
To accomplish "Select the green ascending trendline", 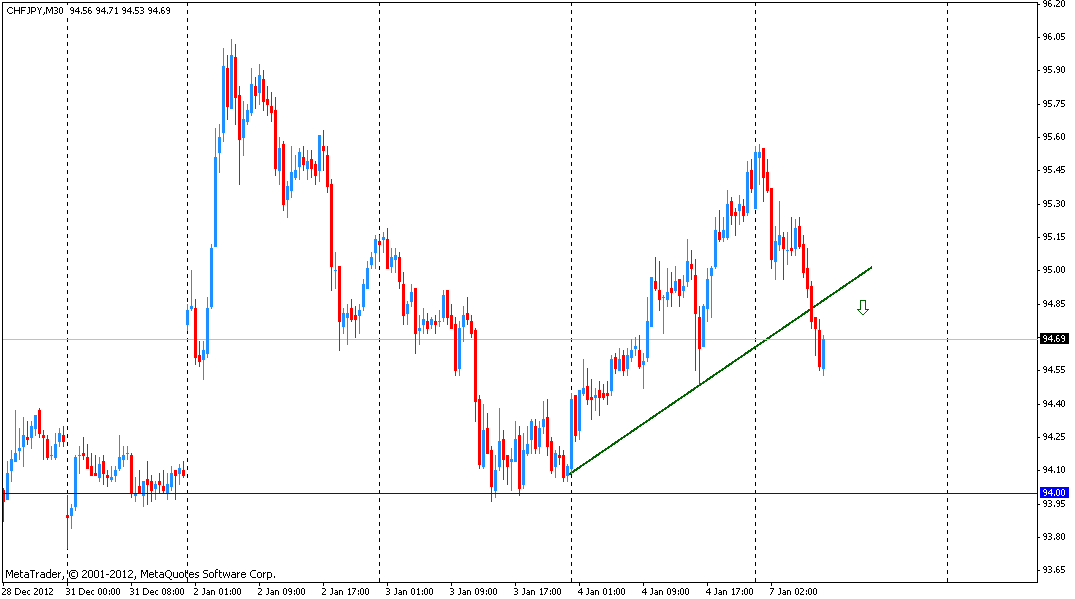I will point(720,371).
